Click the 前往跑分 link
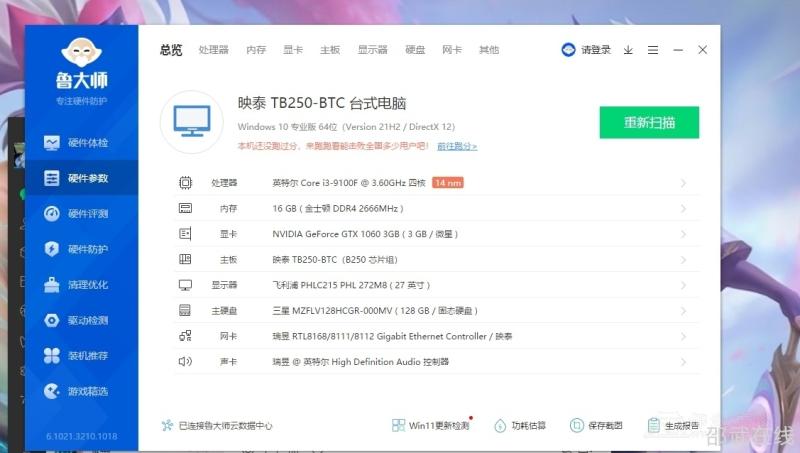 point(456,146)
